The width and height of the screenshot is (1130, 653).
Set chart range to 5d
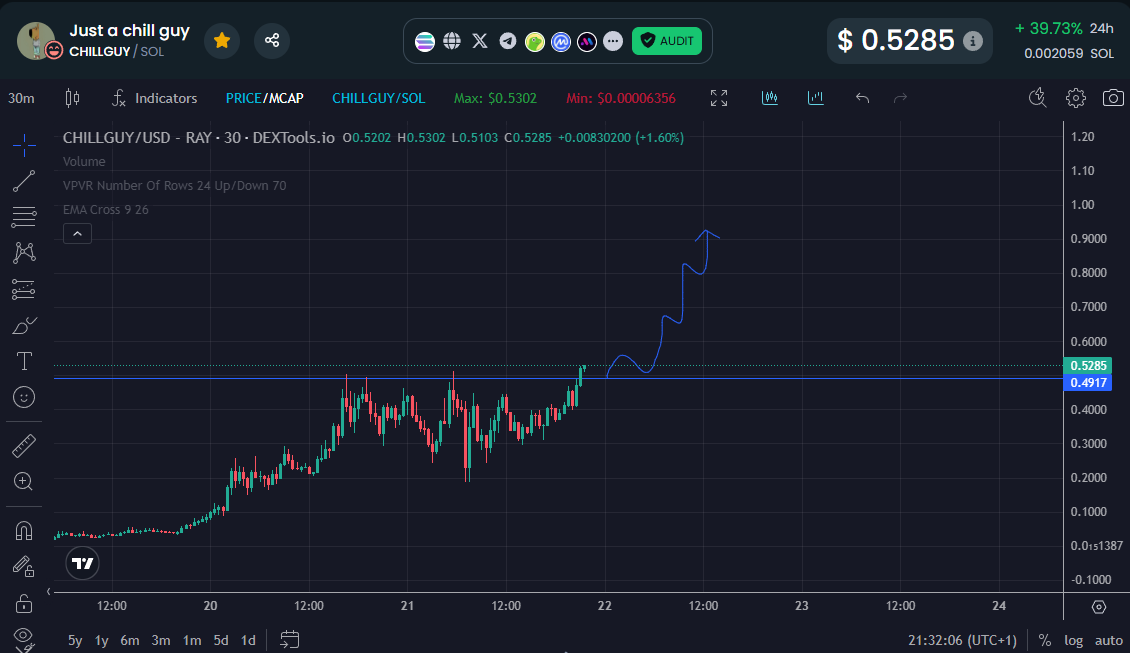pos(221,640)
